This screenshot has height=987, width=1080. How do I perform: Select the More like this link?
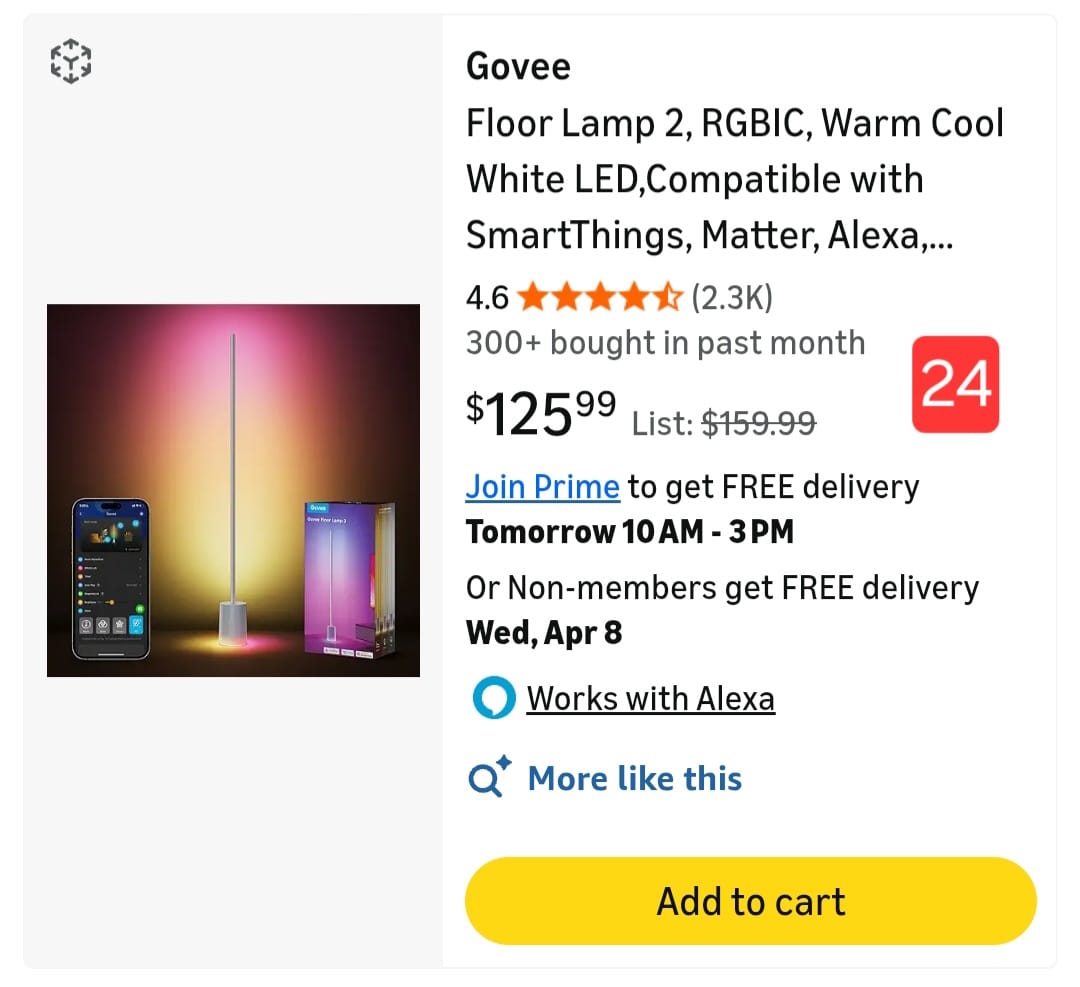point(634,778)
